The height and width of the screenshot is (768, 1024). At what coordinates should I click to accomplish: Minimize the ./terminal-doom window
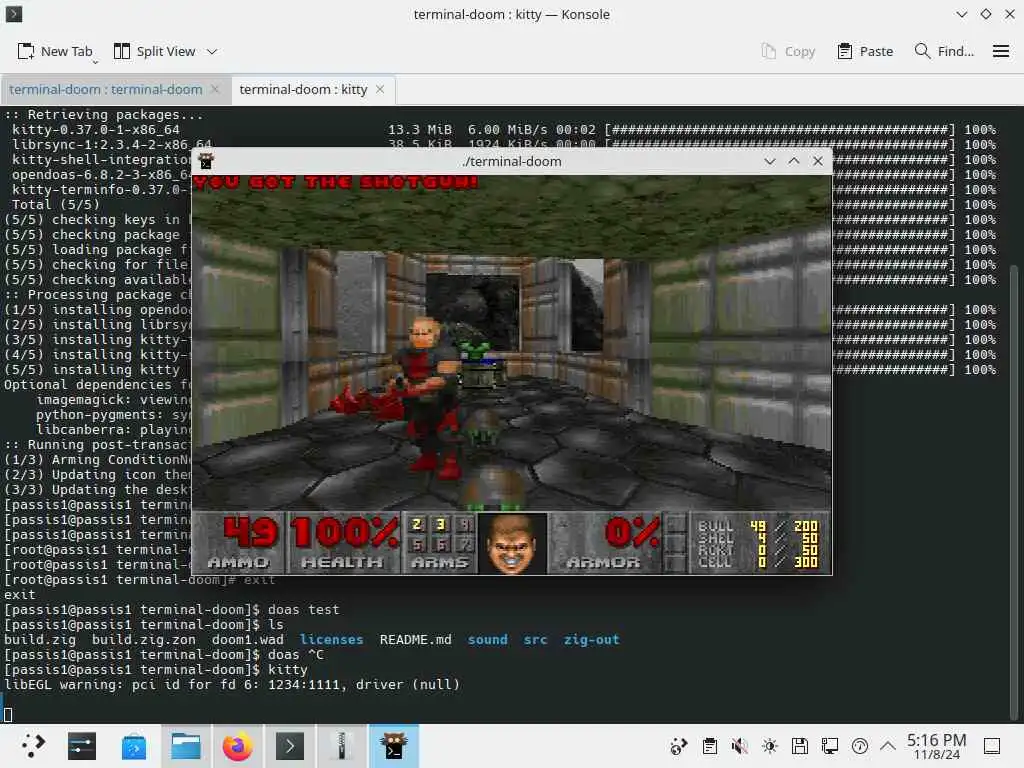[x=770, y=161]
